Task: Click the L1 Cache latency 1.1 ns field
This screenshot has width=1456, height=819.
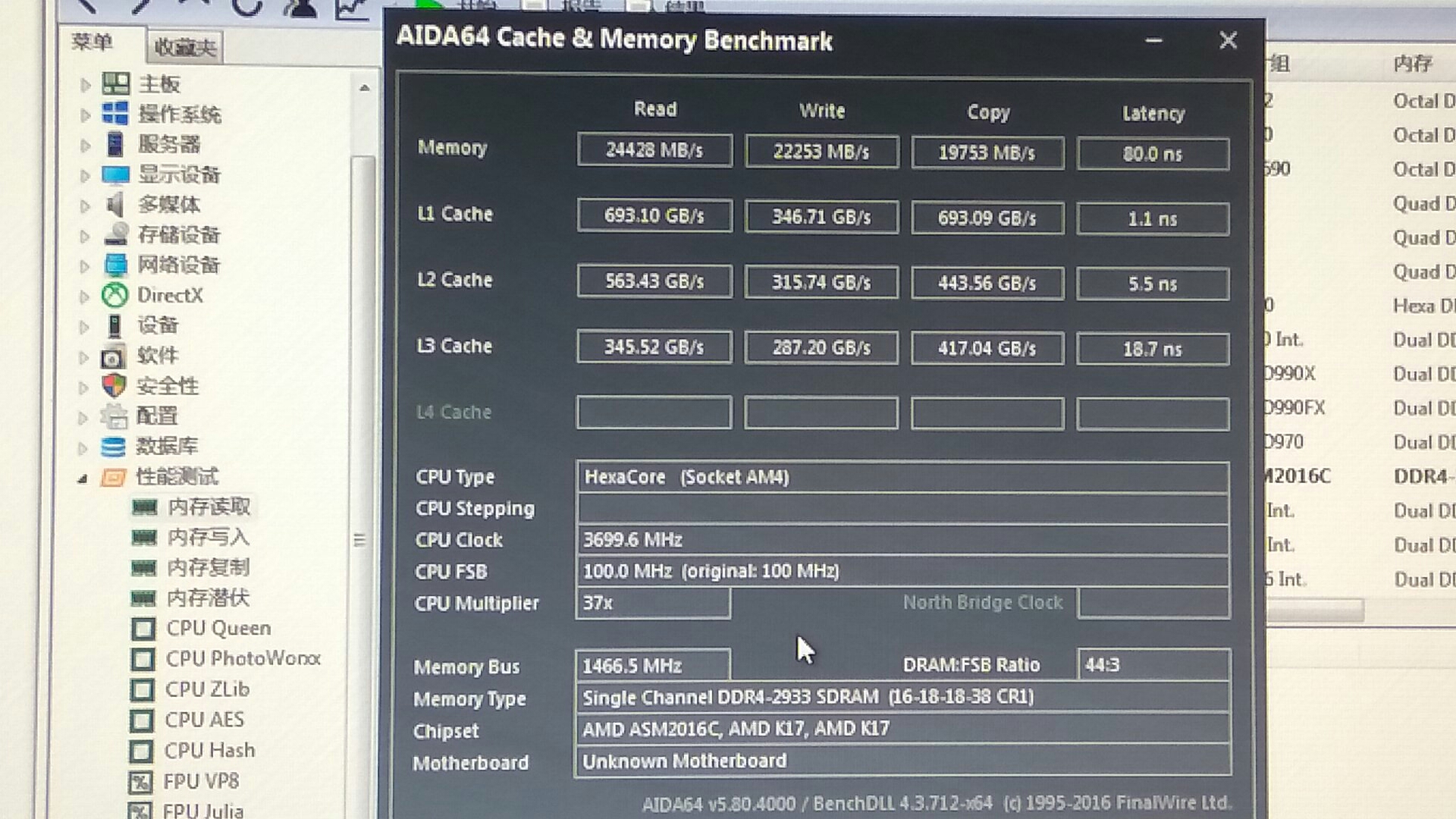Action: tap(1153, 219)
